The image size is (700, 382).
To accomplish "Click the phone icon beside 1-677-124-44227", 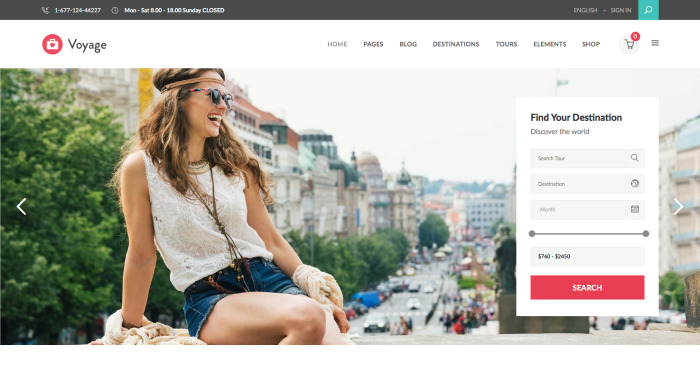I will [x=45, y=10].
